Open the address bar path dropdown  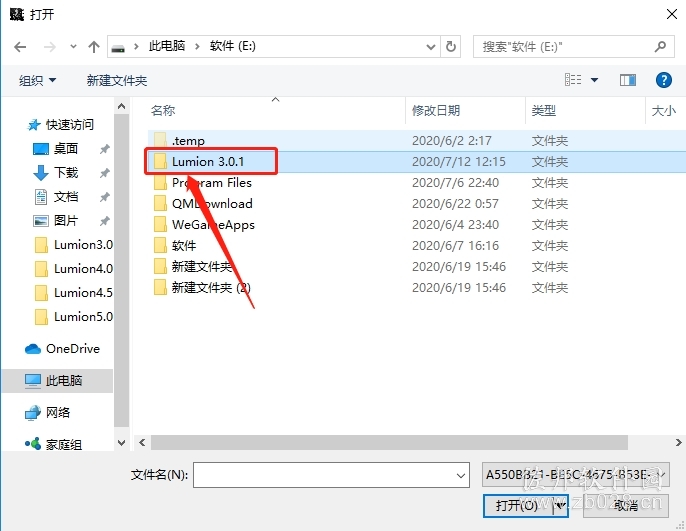[x=431, y=47]
